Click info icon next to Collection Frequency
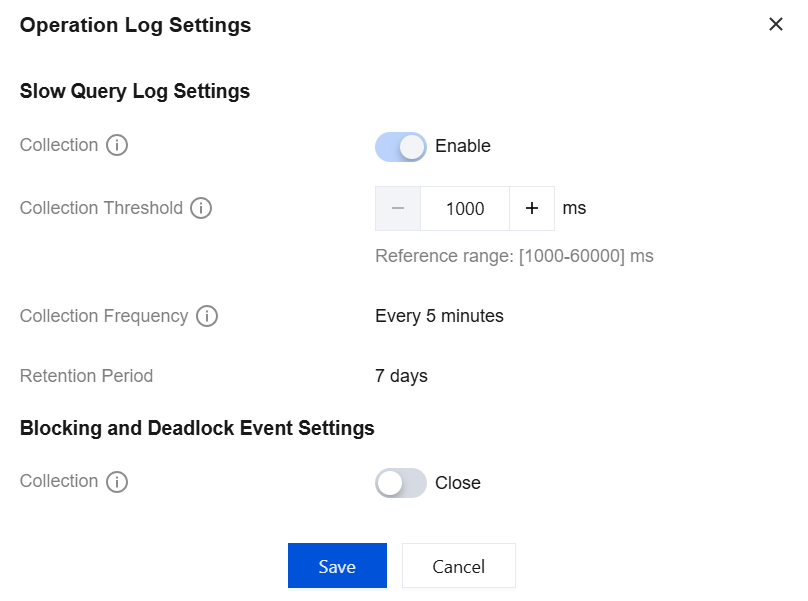Screen dimensions: 808x601 pos(207,317)
